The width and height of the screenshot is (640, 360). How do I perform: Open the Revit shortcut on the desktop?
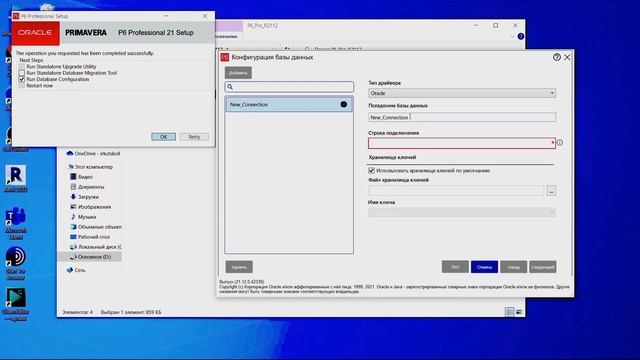16,179
